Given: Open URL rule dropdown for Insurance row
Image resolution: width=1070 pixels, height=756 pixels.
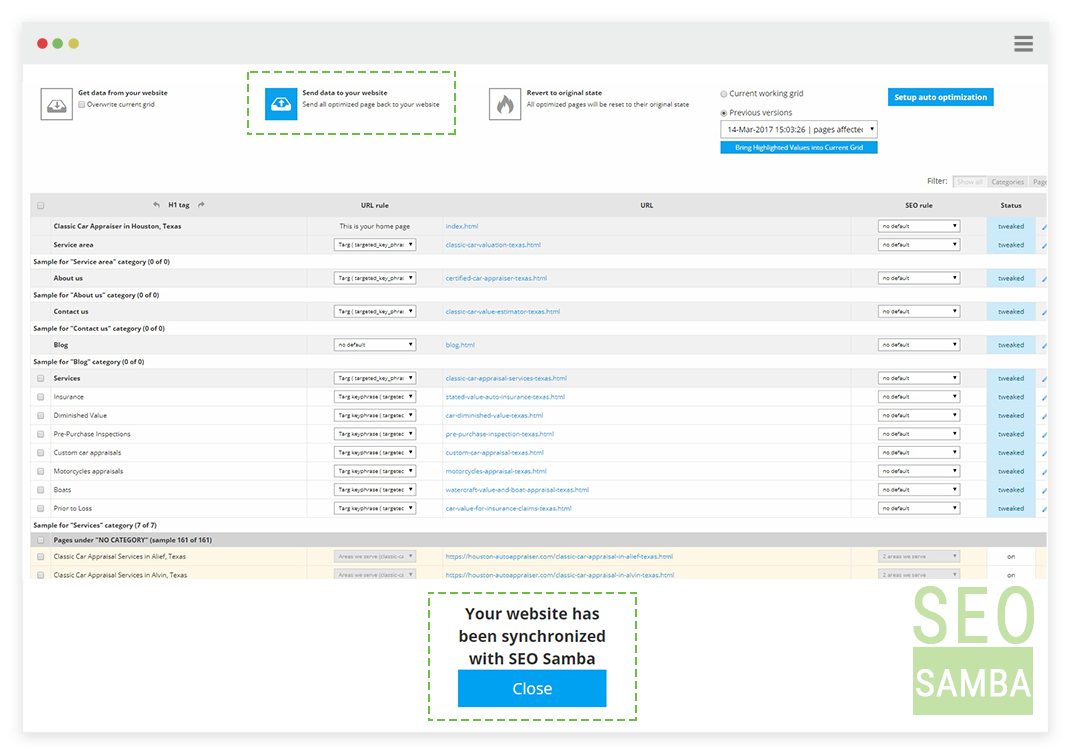Looking at the screenshot, I should click(375, 396).
